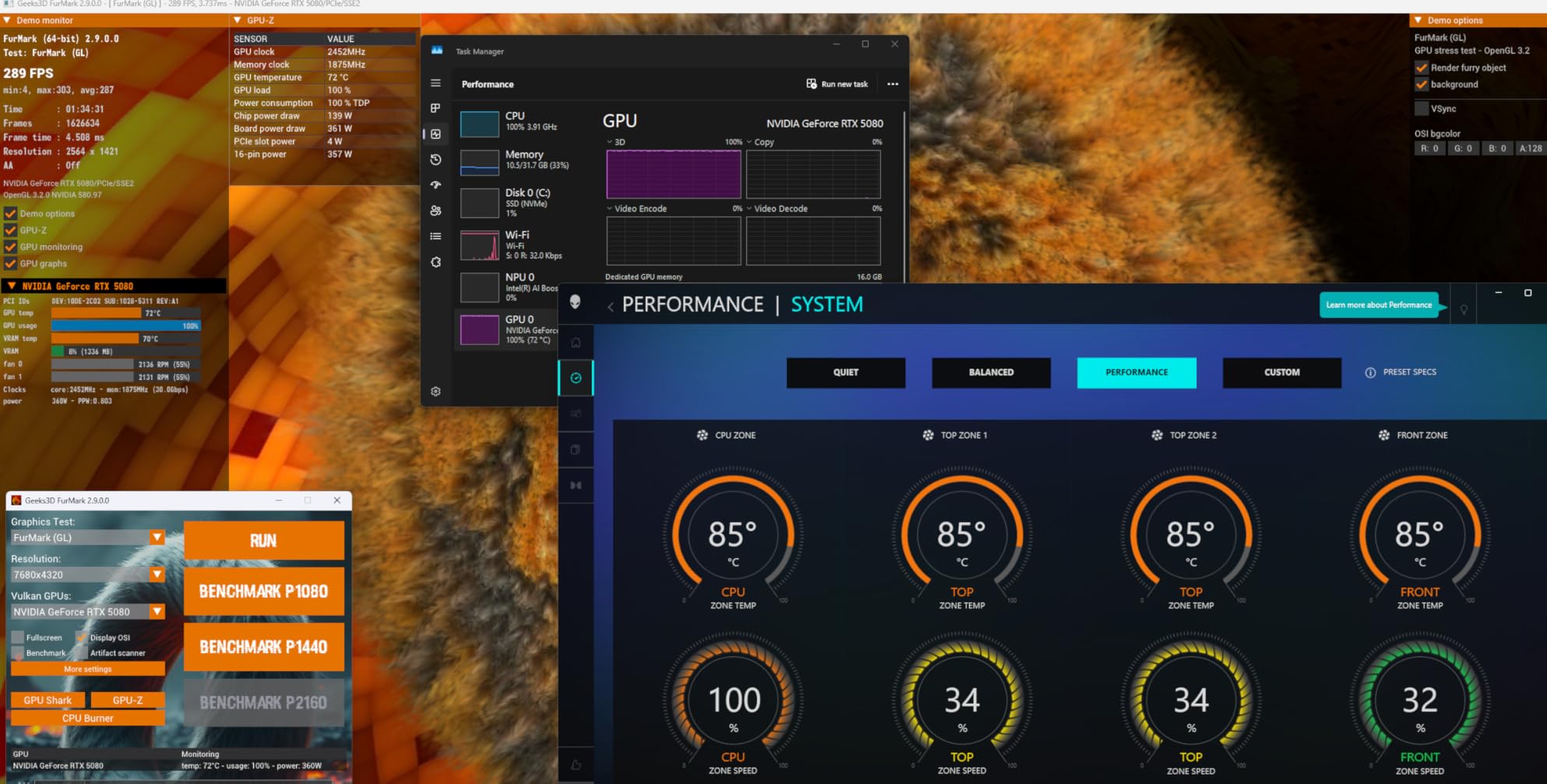Click the purple 3D usage graph in Task Manager
Image resolution: width=1547 pixels, height=784 pixels.
pos(674,174)
